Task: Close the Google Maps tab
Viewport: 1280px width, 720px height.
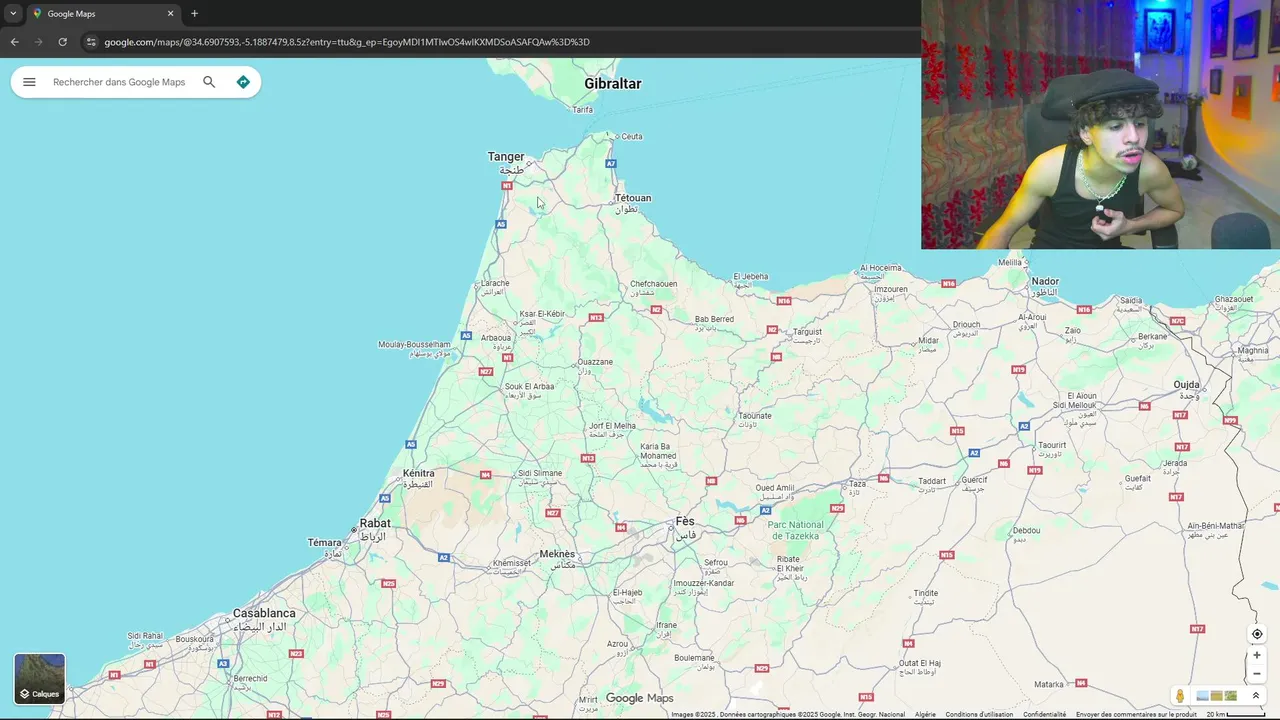Action: (170, 14)
